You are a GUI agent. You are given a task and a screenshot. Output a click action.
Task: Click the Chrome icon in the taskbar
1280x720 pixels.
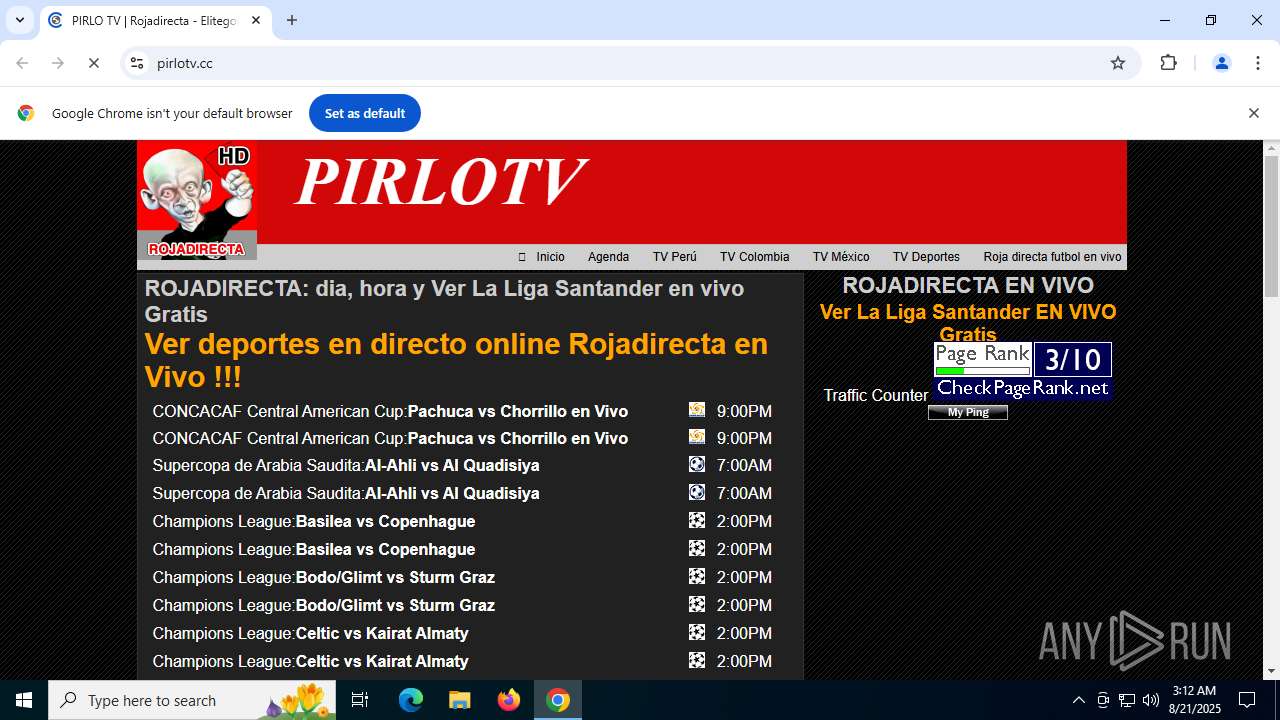558,700
